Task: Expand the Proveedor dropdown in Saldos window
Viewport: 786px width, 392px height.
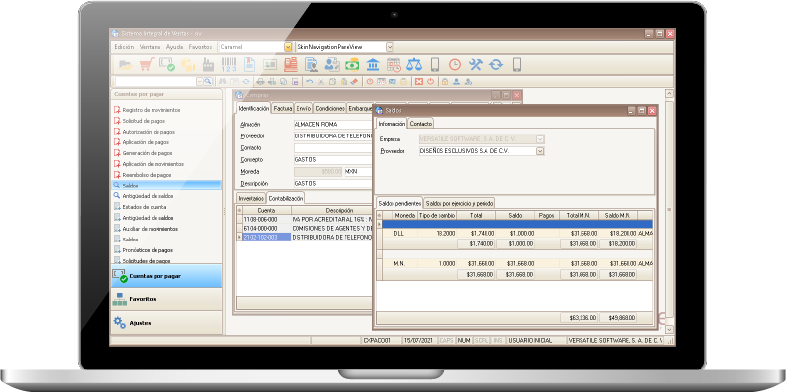Action: point(540,150)
